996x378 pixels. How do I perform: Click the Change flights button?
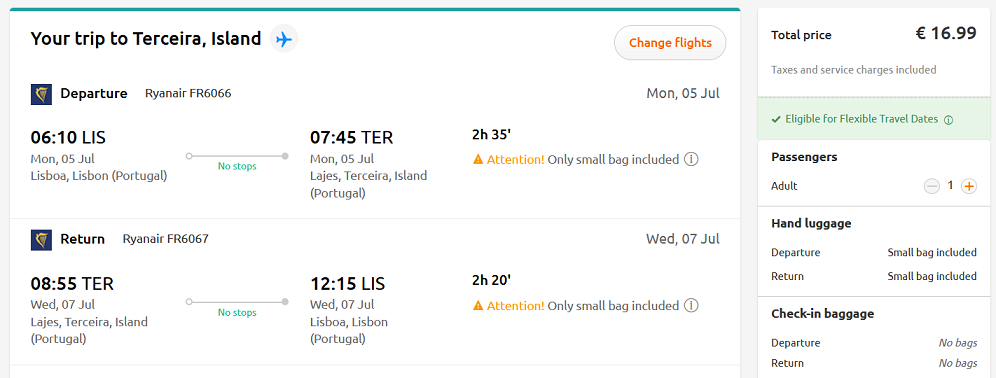coord(670,43)
